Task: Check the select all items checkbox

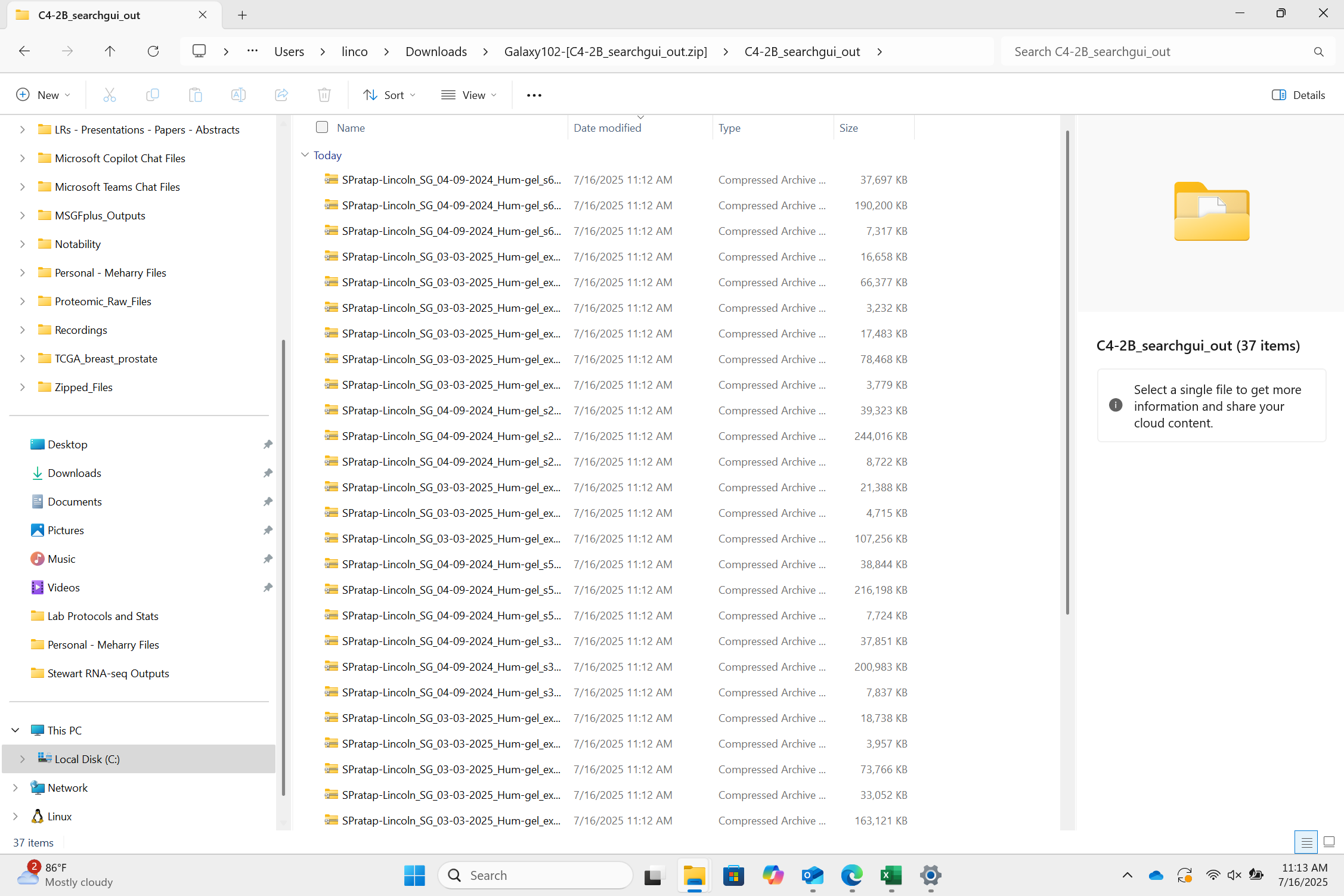Action: pyautogui.click(x=322, y=127)
